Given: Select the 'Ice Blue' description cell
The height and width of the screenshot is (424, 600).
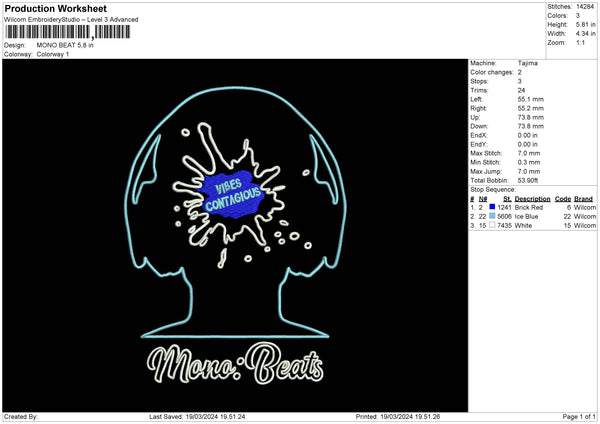Looking at the screenshot, I should click(x=526, y=216).
